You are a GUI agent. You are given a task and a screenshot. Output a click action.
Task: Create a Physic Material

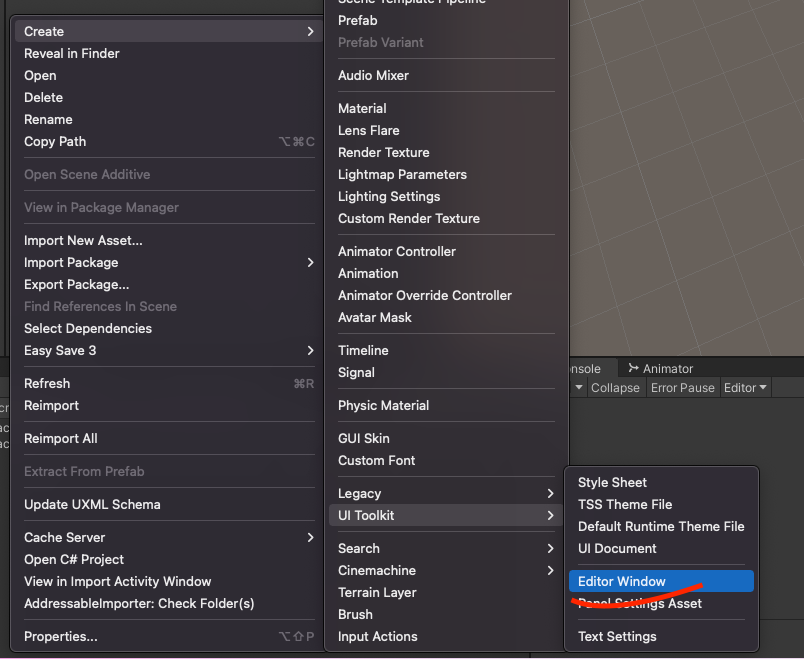click(x=446, y=406)
